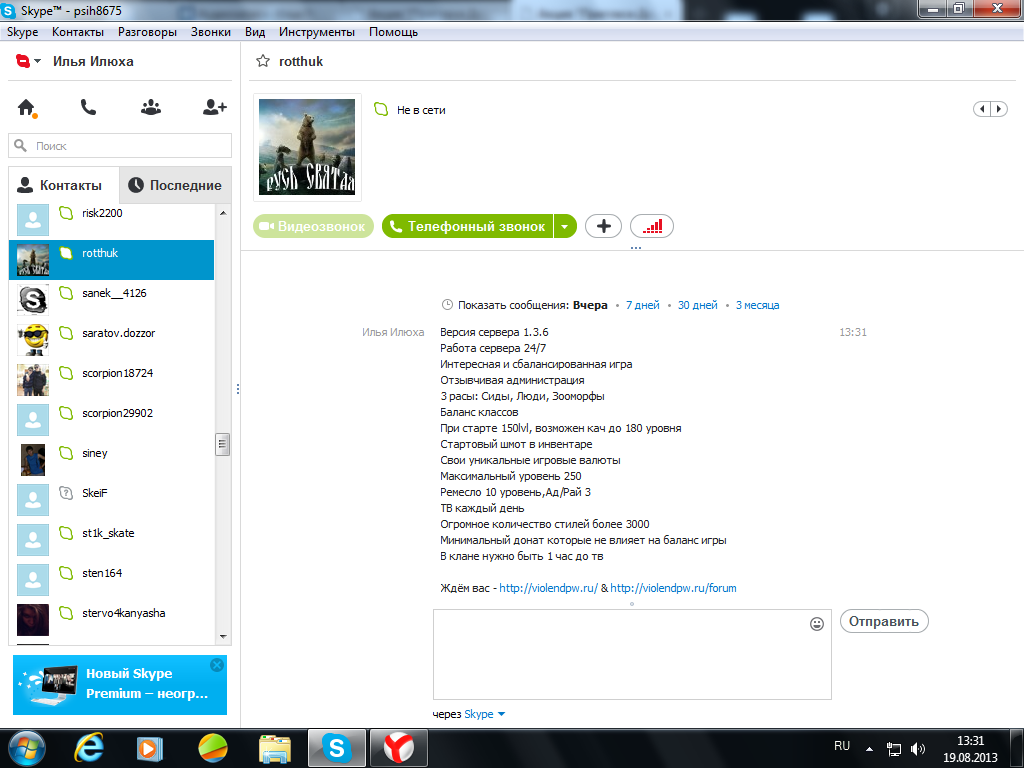Screen dimensions: 1024x768
Task: Open the http://violendpw.ru/ link
Action: pos(549,588)
